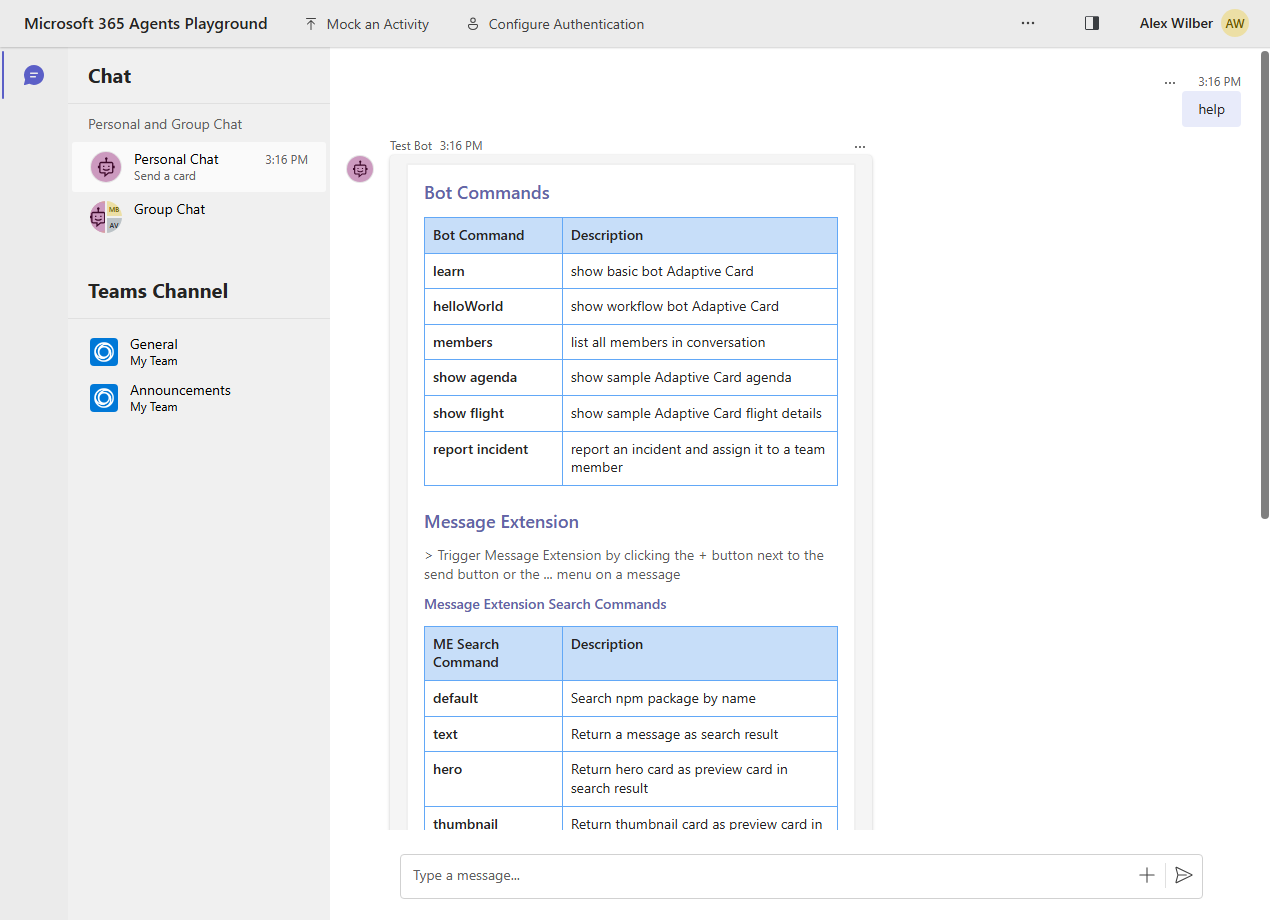Screen dimensions: 1270x920
Task: Open the options menu above the help message
Action: click(1170, 82)
